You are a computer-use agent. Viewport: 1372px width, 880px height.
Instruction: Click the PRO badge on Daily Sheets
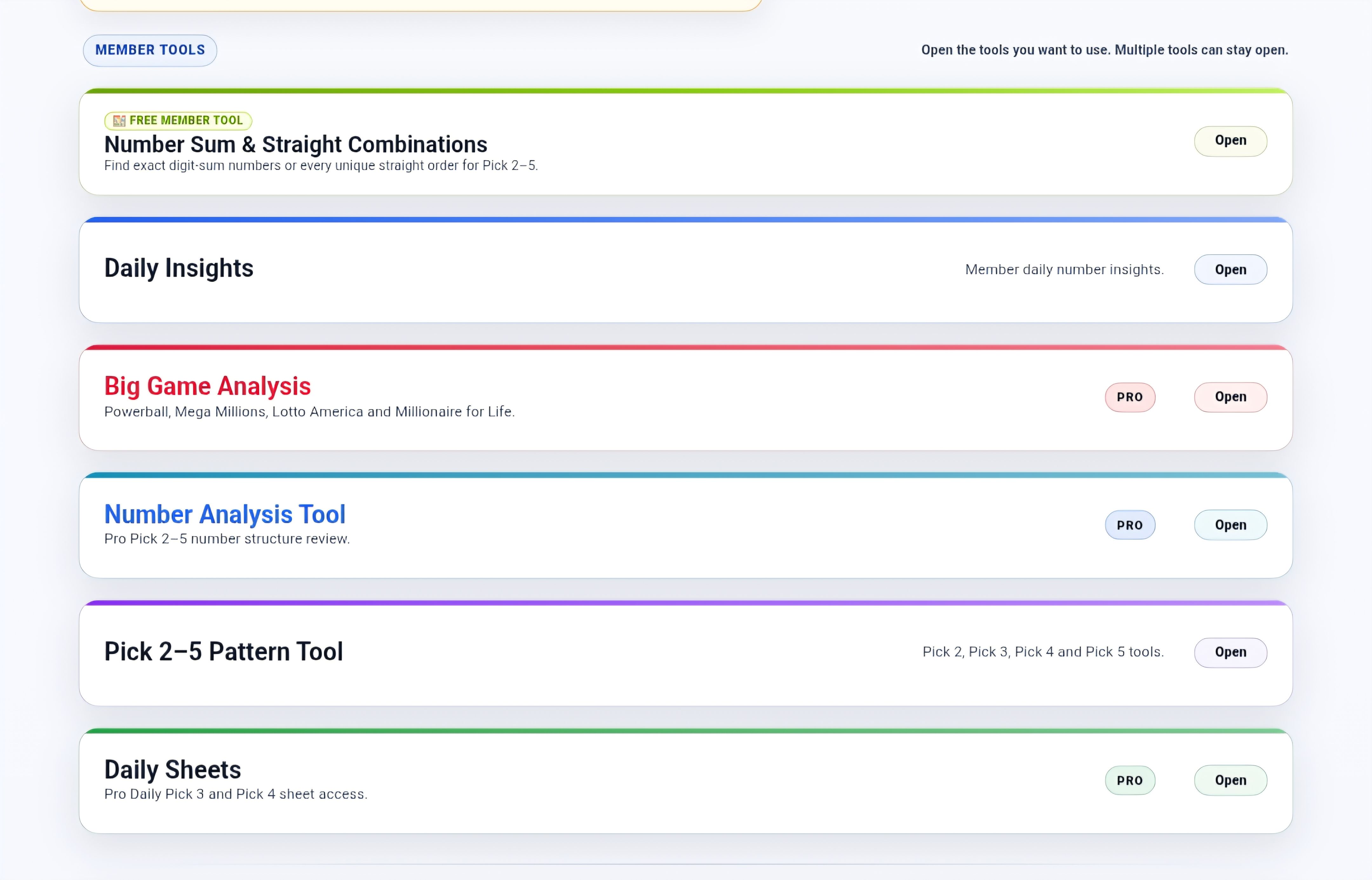click(x=1130, y=781)
